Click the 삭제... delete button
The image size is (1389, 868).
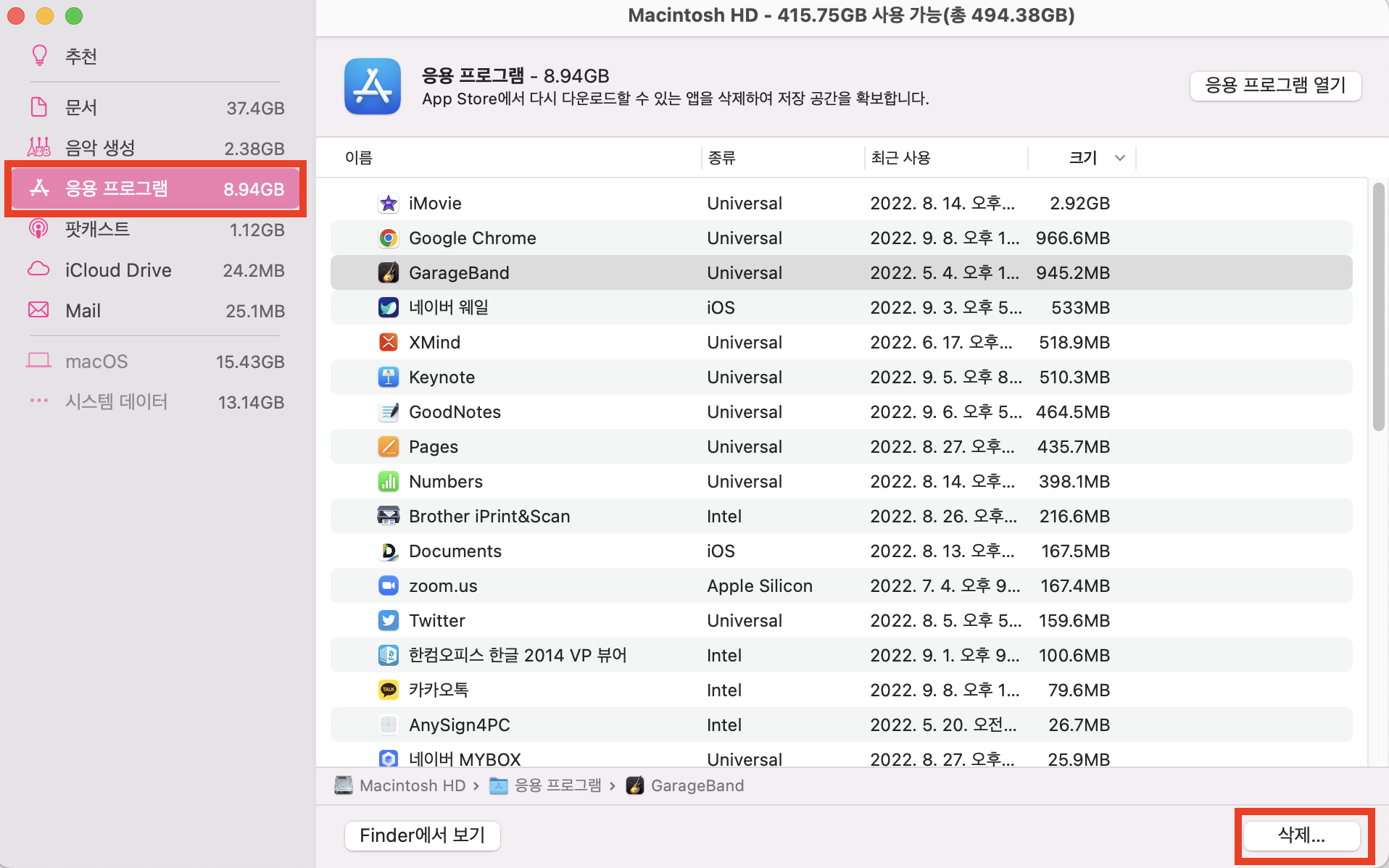[1301, 835]
